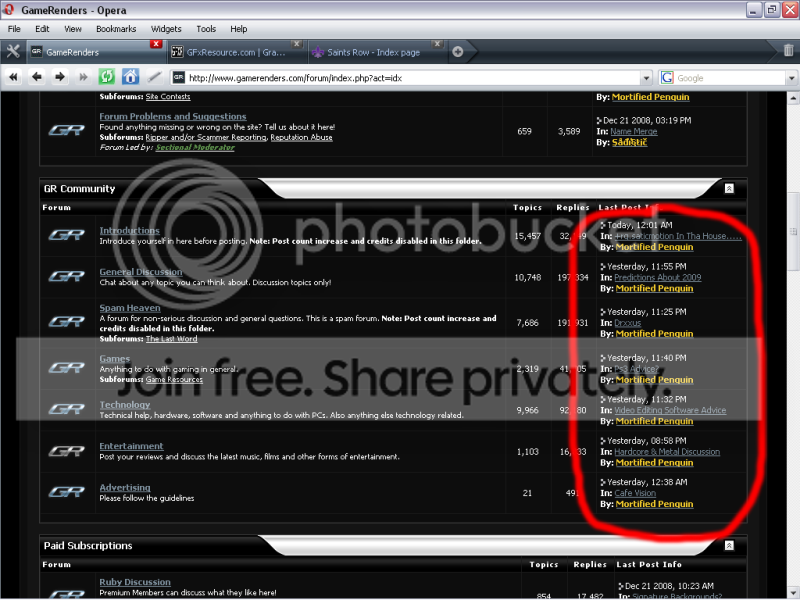This screenshot has width=800, height=600.
Task: Close the GFxResource.com tab
Action: pos(297,44)
